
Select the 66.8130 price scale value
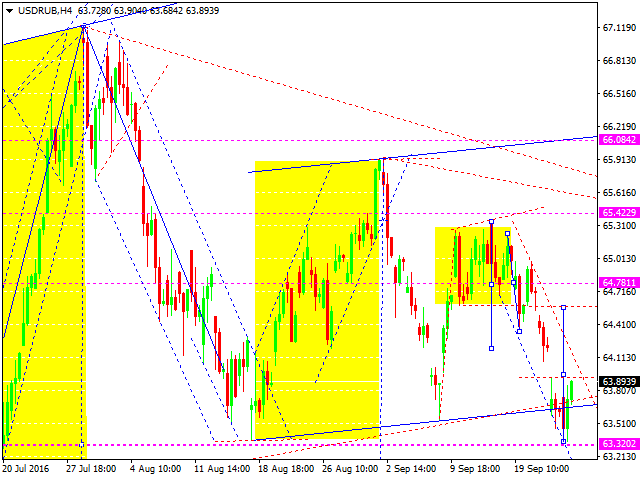620,61
